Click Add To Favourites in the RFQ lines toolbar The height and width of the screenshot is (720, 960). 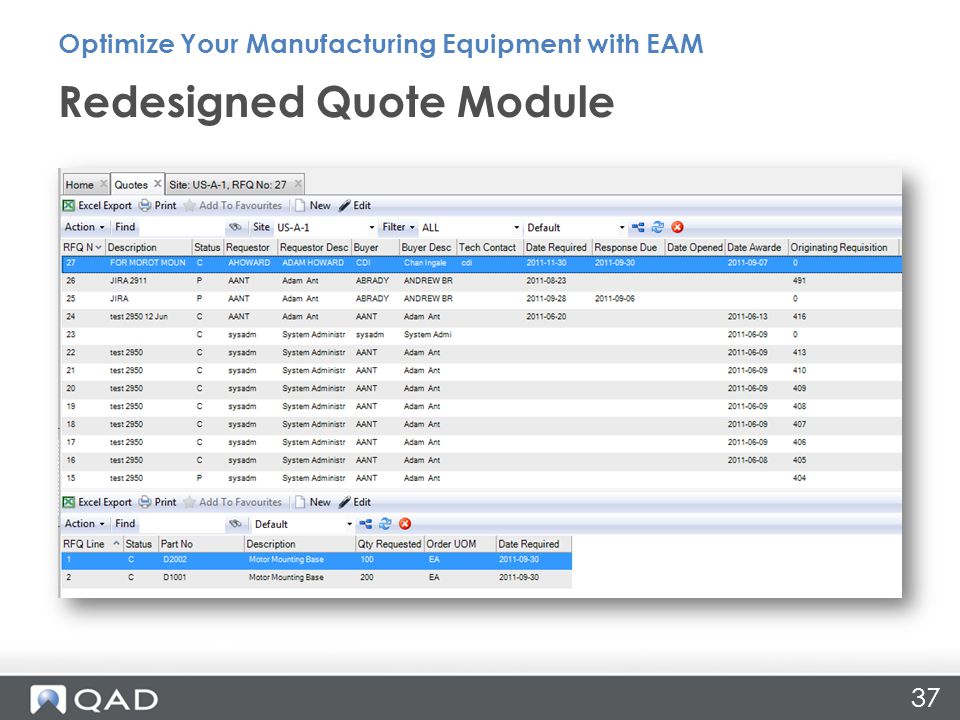click(x=233, y=502)
